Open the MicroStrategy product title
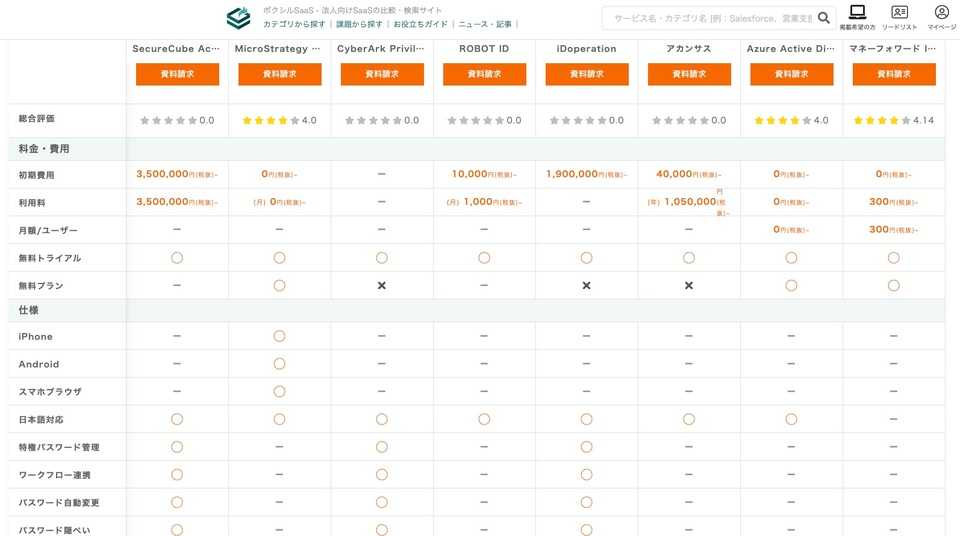 pyautogui.click(x=277, y=49)
